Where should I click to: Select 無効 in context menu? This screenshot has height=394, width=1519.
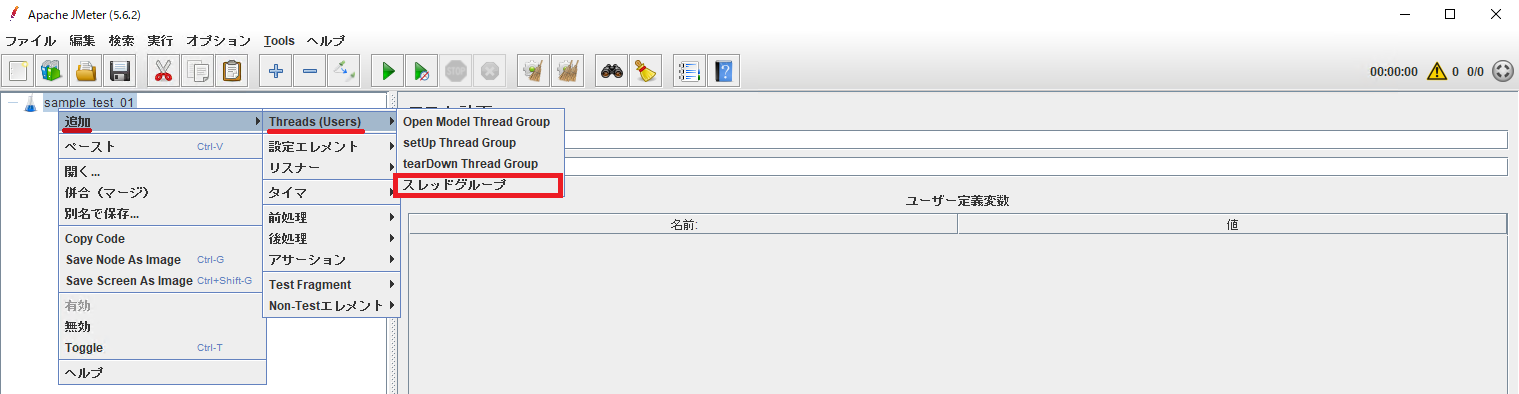pos(162,326)
